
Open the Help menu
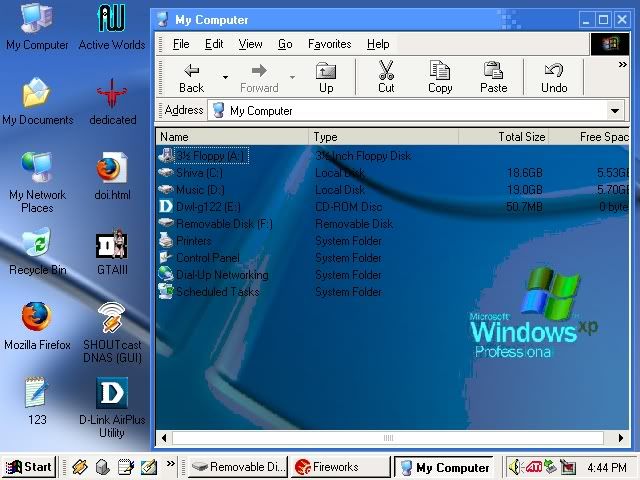[x=378, y=44]
